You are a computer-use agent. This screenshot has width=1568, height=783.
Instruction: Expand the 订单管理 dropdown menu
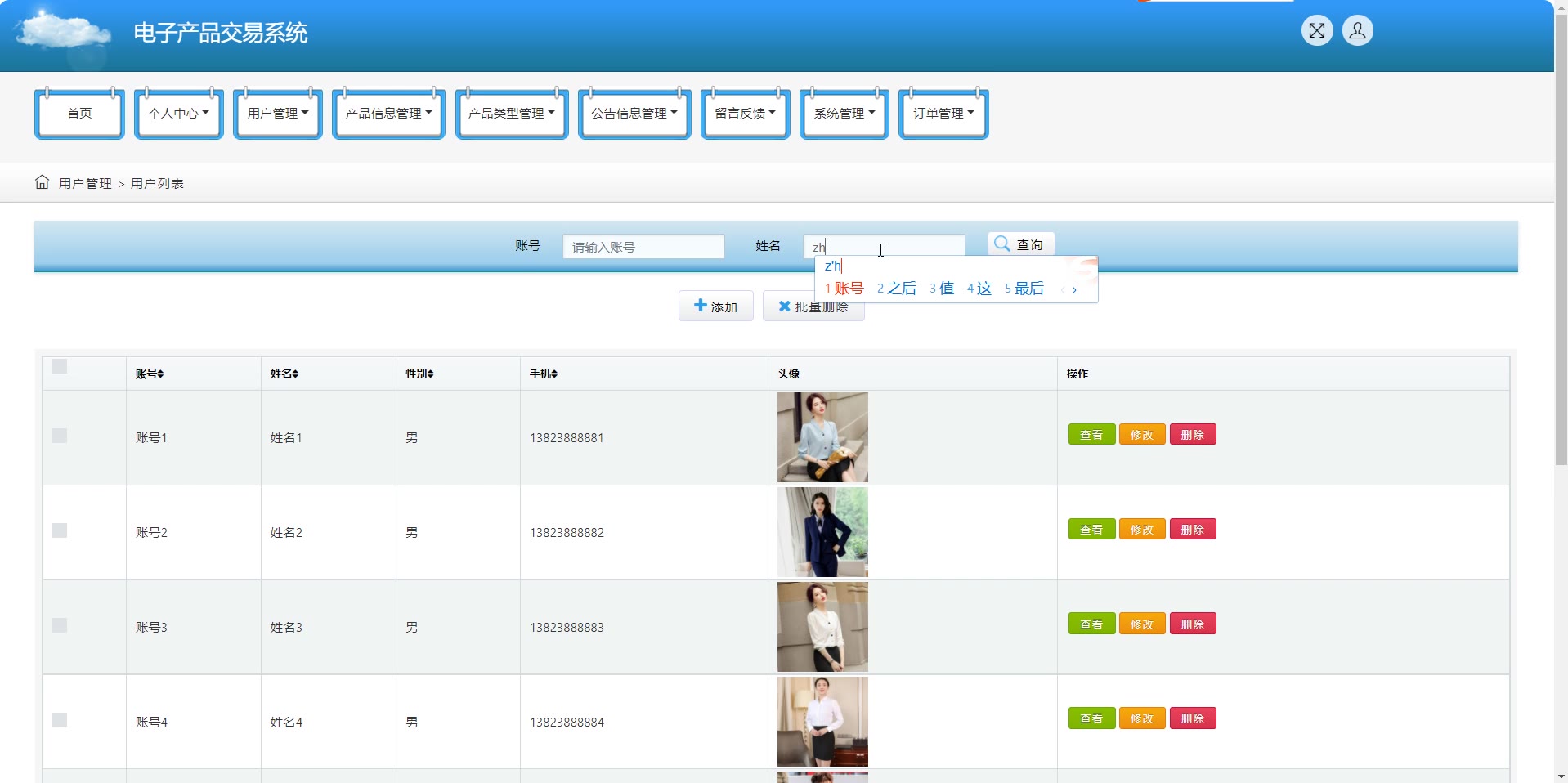coord(943,114)
